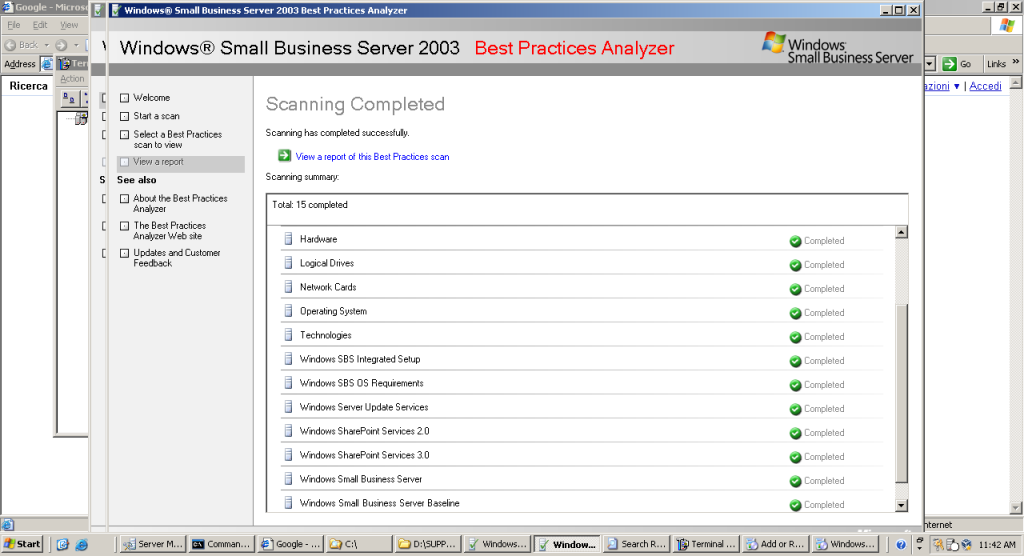
Task: Open the Start a scan sidebar item
Action: [156, 116]
